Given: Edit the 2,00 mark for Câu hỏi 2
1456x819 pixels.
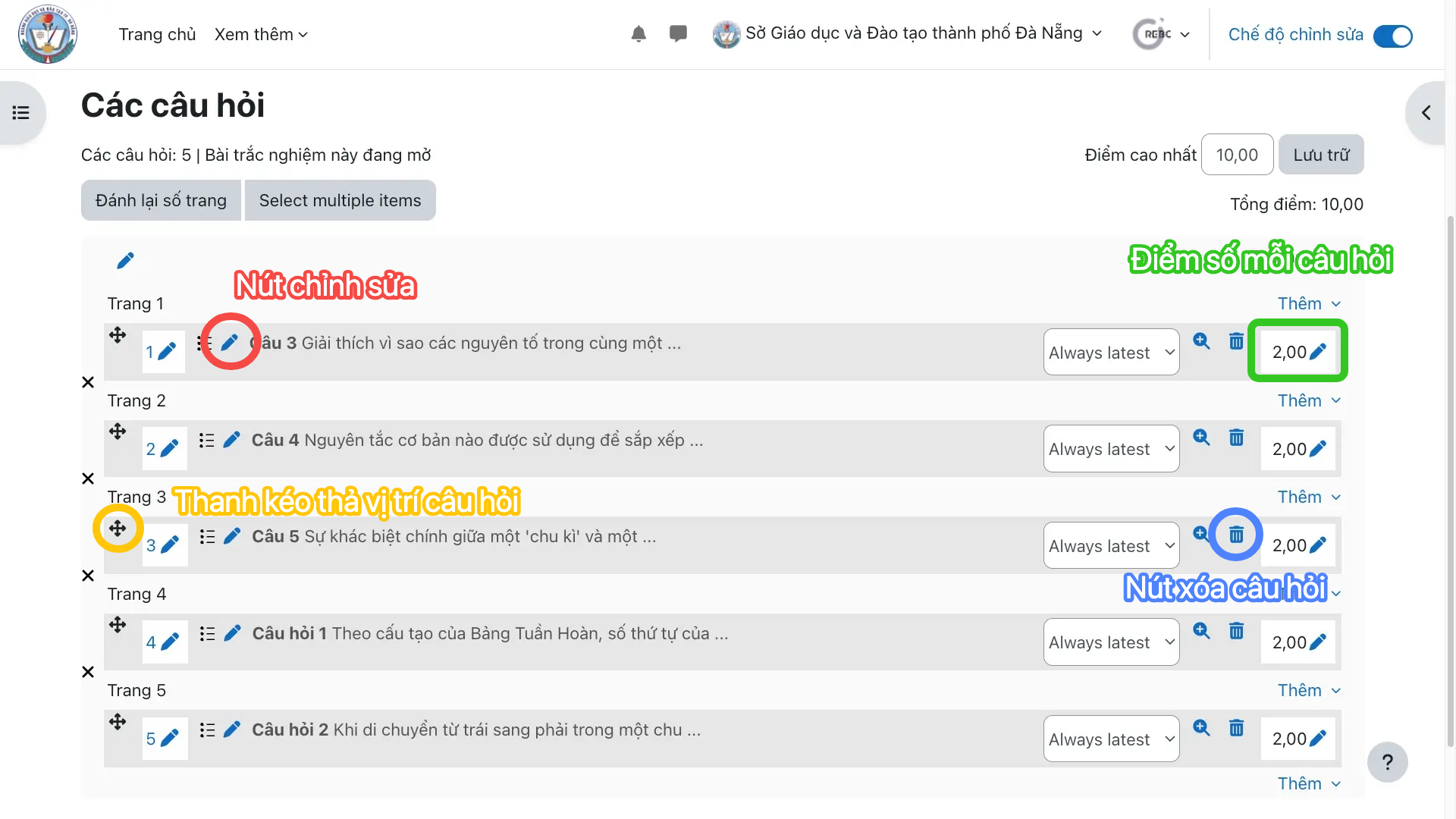Looking at the screenshot, I should [1318, 739].
